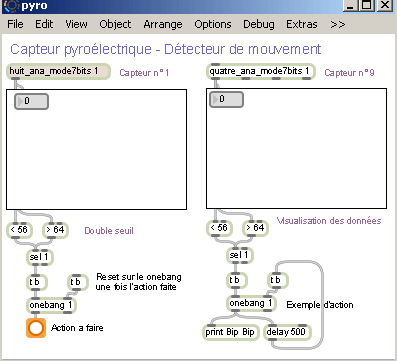Click the 'Capteur n°1' comment
This screenshot has height=361, width=397.
(144, 73)
